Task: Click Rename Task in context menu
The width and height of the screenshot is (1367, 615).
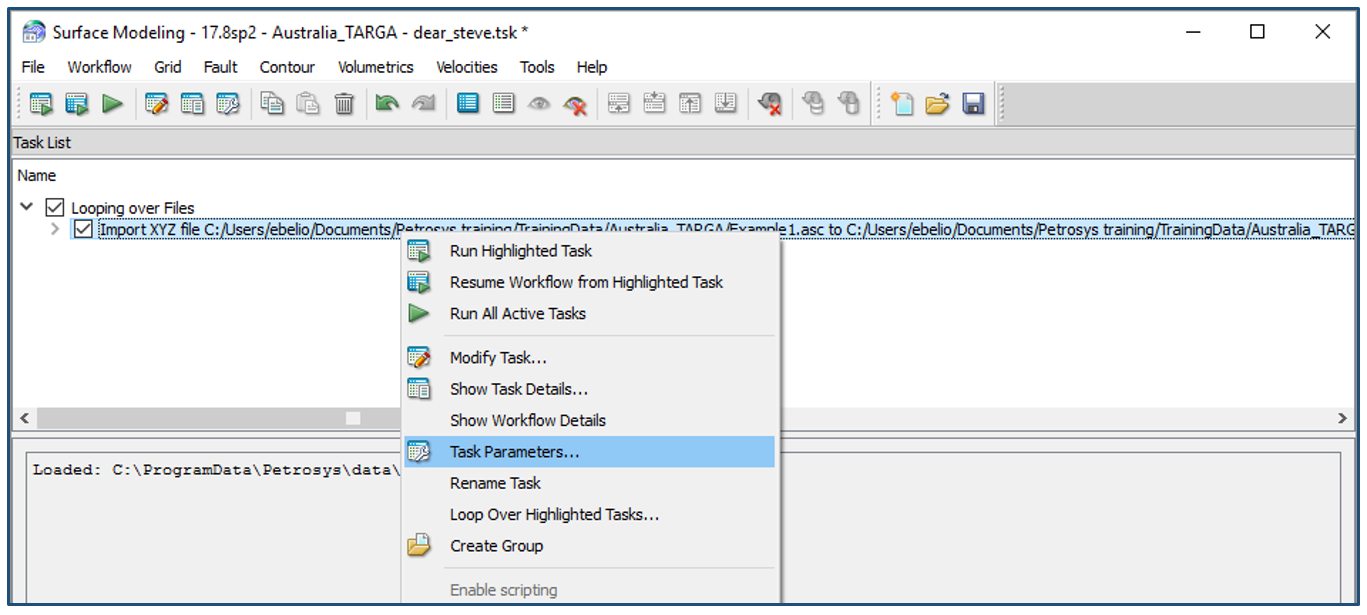Action: click(495, 483)
